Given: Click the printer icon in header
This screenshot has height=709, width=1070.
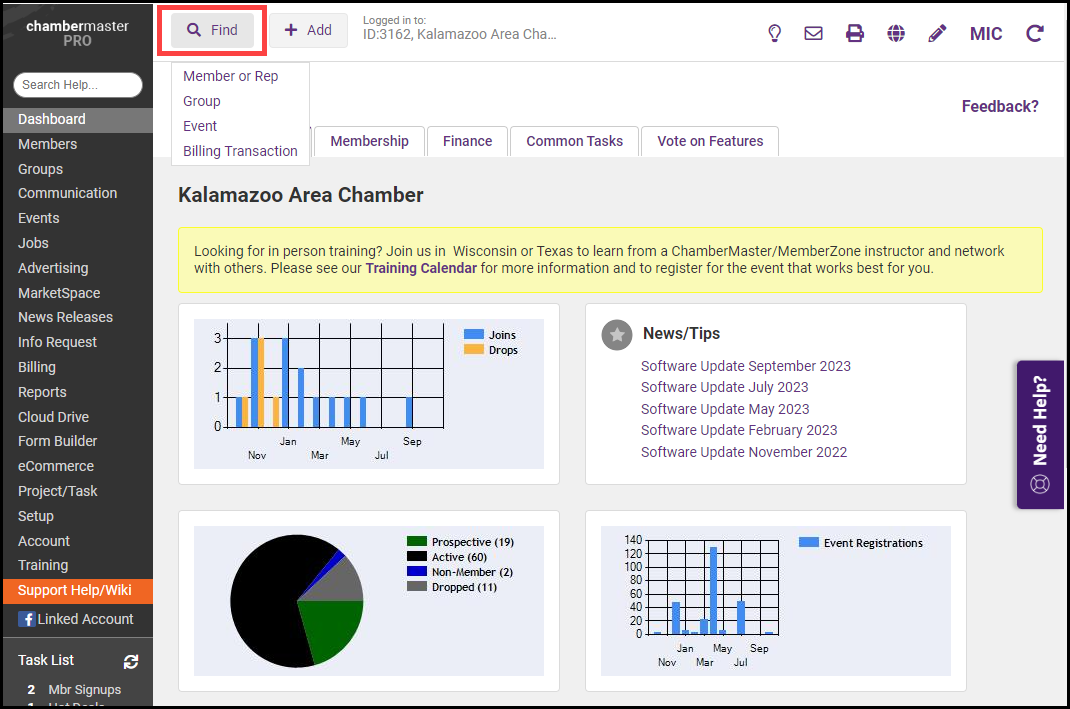Looking at the screenshot, I should tap(855, 33).
